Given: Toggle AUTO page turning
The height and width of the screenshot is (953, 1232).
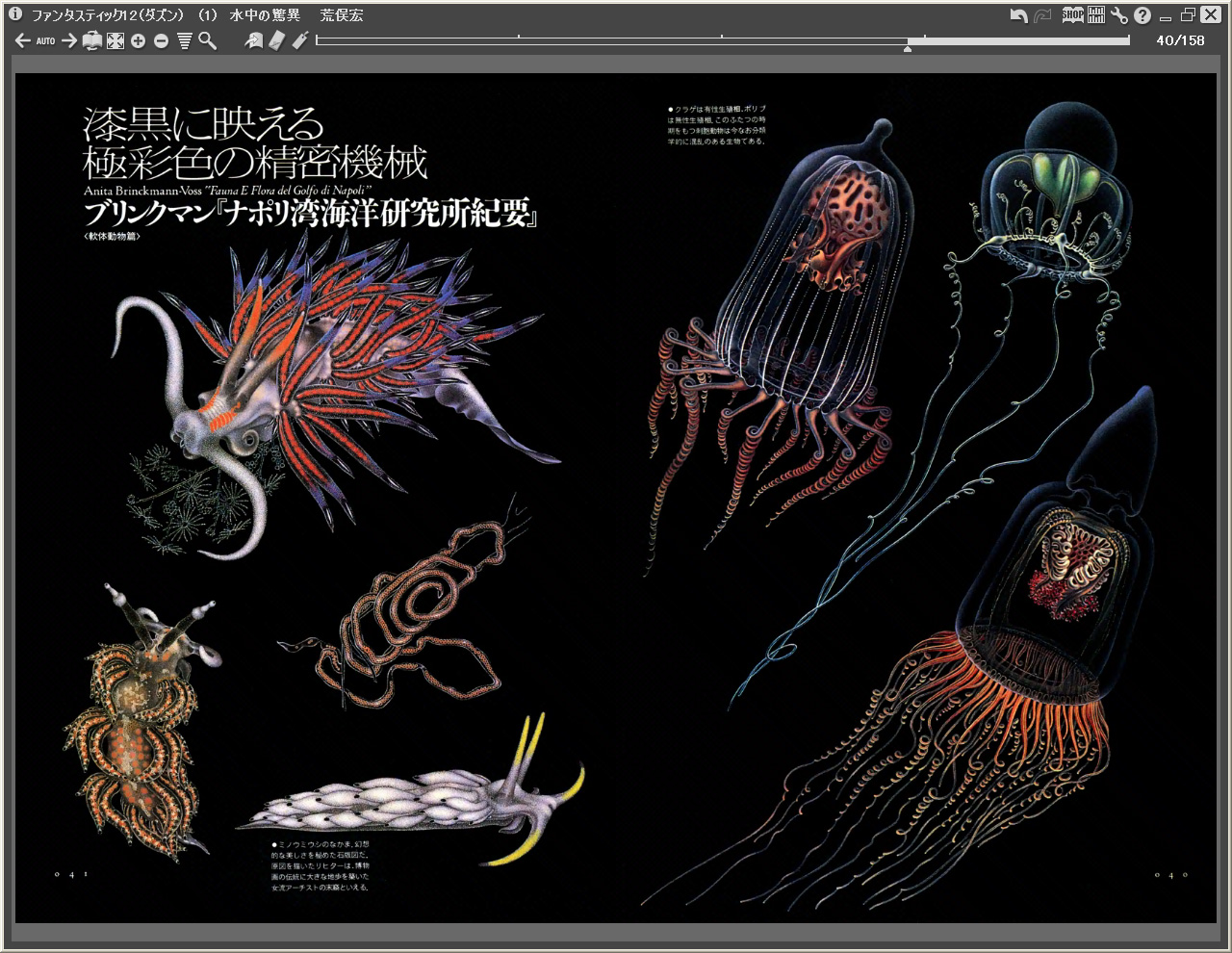Looking at the screenshot, I should coord(46,40).
